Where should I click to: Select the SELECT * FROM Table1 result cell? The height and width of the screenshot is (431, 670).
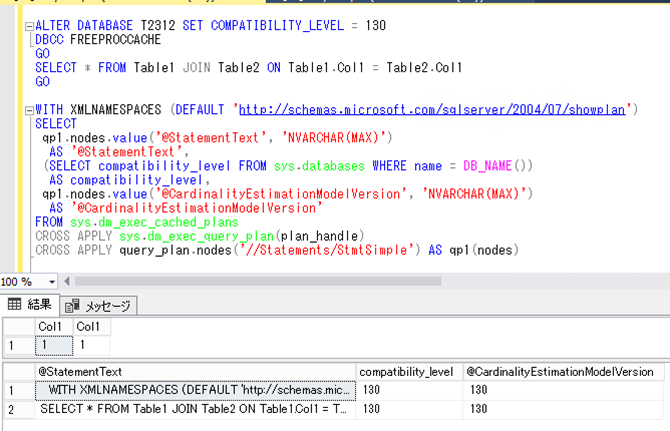click(195, 409)
